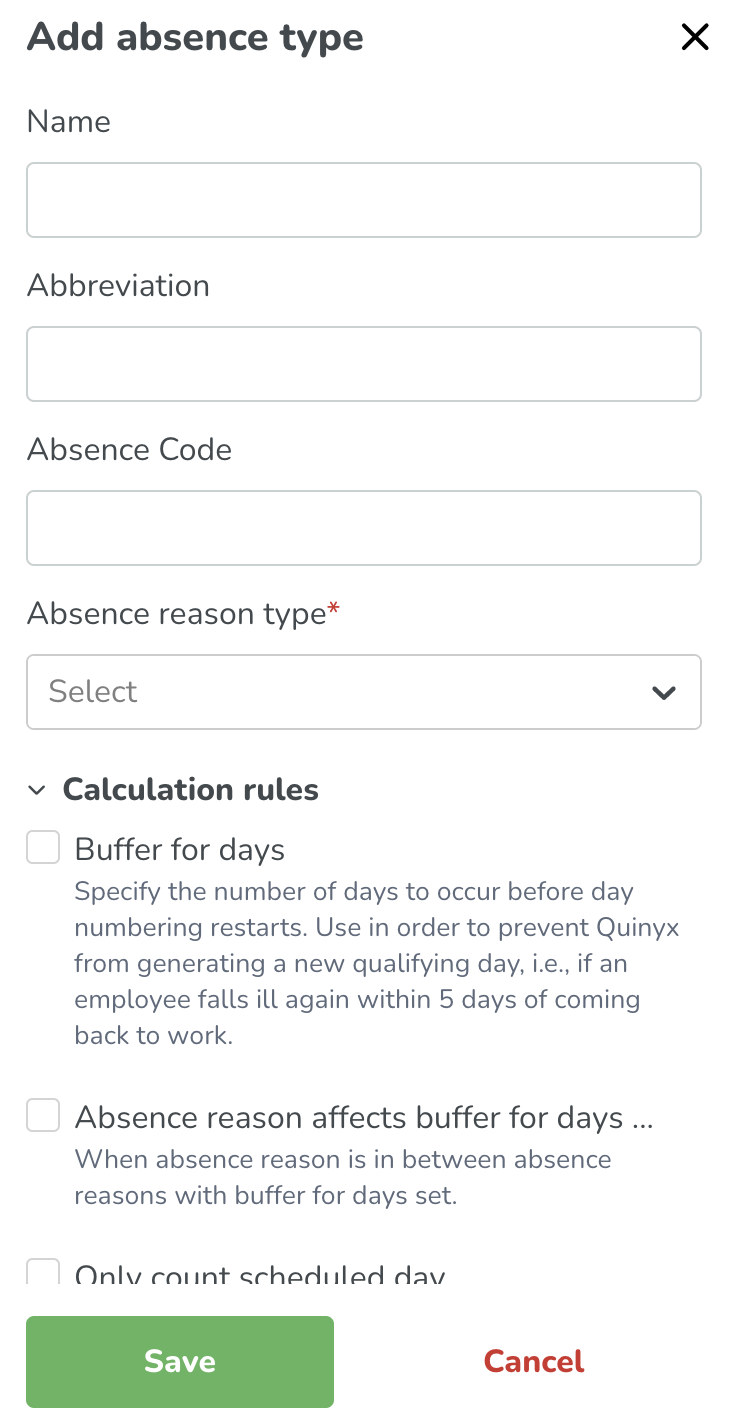Click the Buffer for days label text
Image resolution: width=730 pixels, height=1418 pixels.
180,849
